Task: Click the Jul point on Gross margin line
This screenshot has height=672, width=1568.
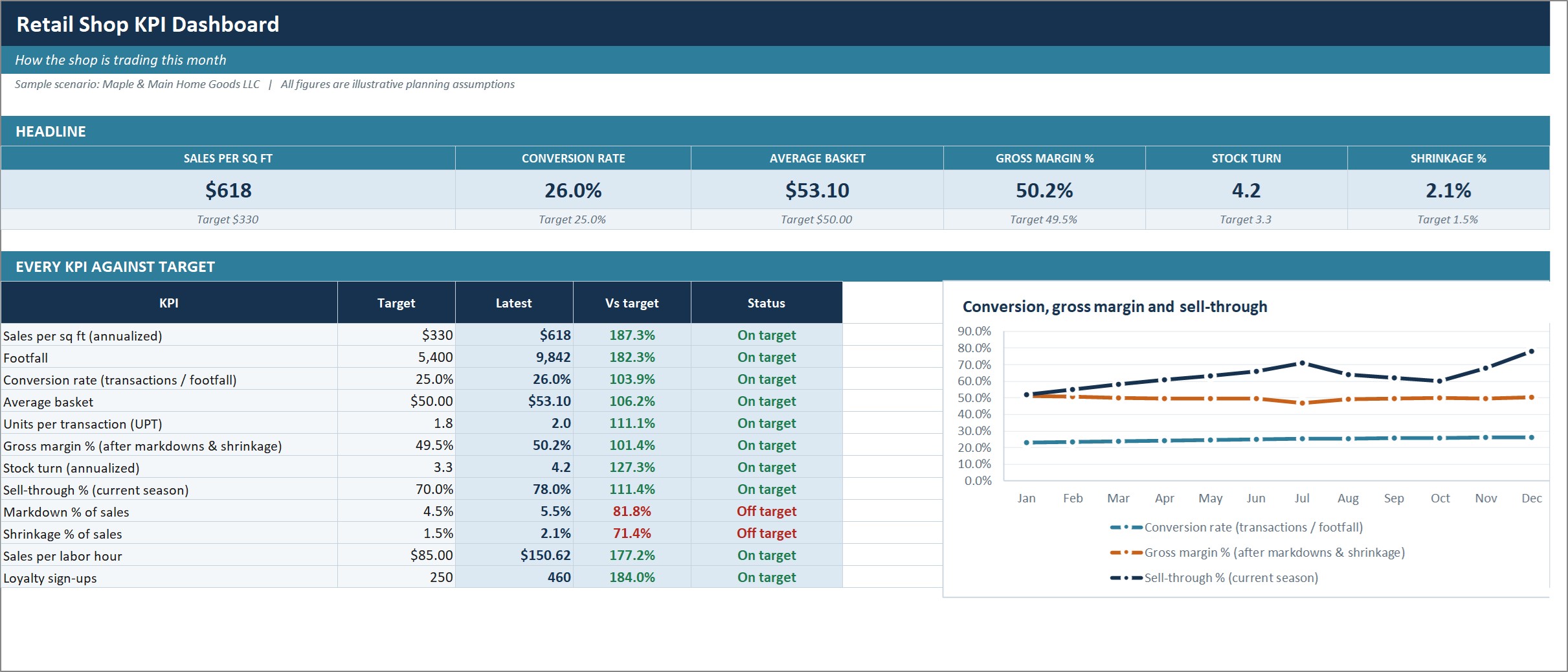Action: tap(1302, 403)
